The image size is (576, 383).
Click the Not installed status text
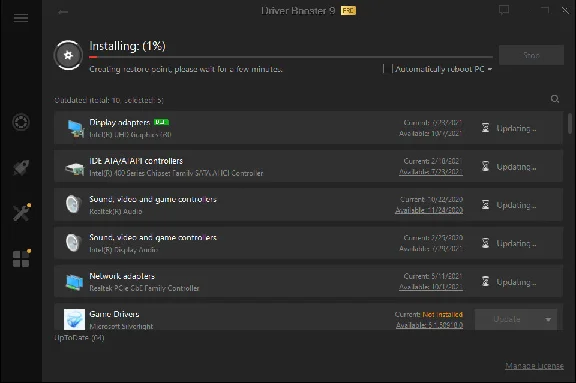coord(443,314)
